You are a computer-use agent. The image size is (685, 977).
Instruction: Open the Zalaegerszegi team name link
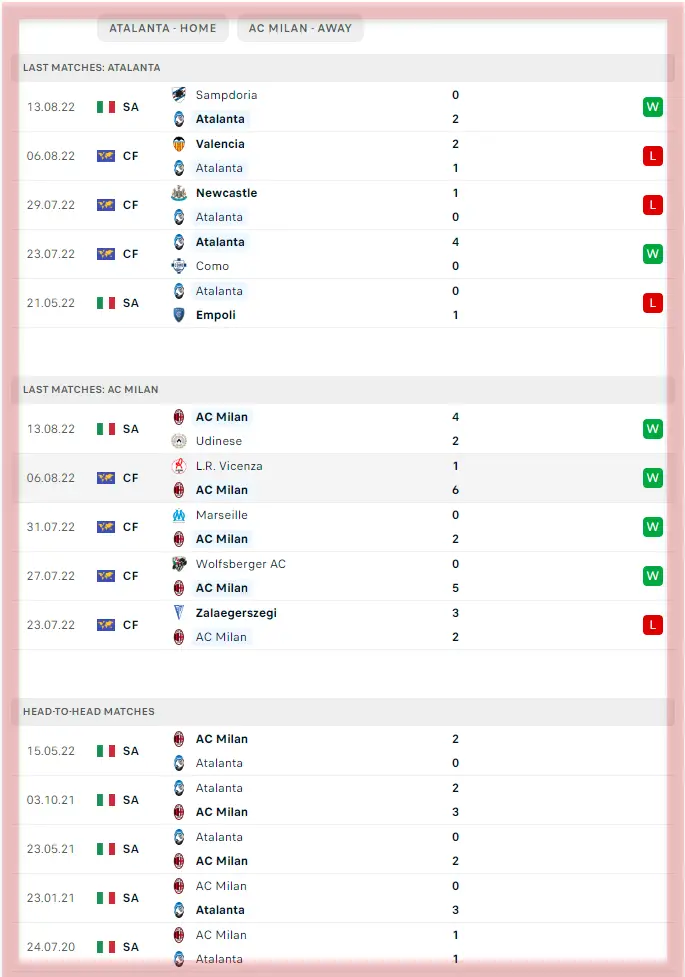pyautogui.click(x=236, y=613)
